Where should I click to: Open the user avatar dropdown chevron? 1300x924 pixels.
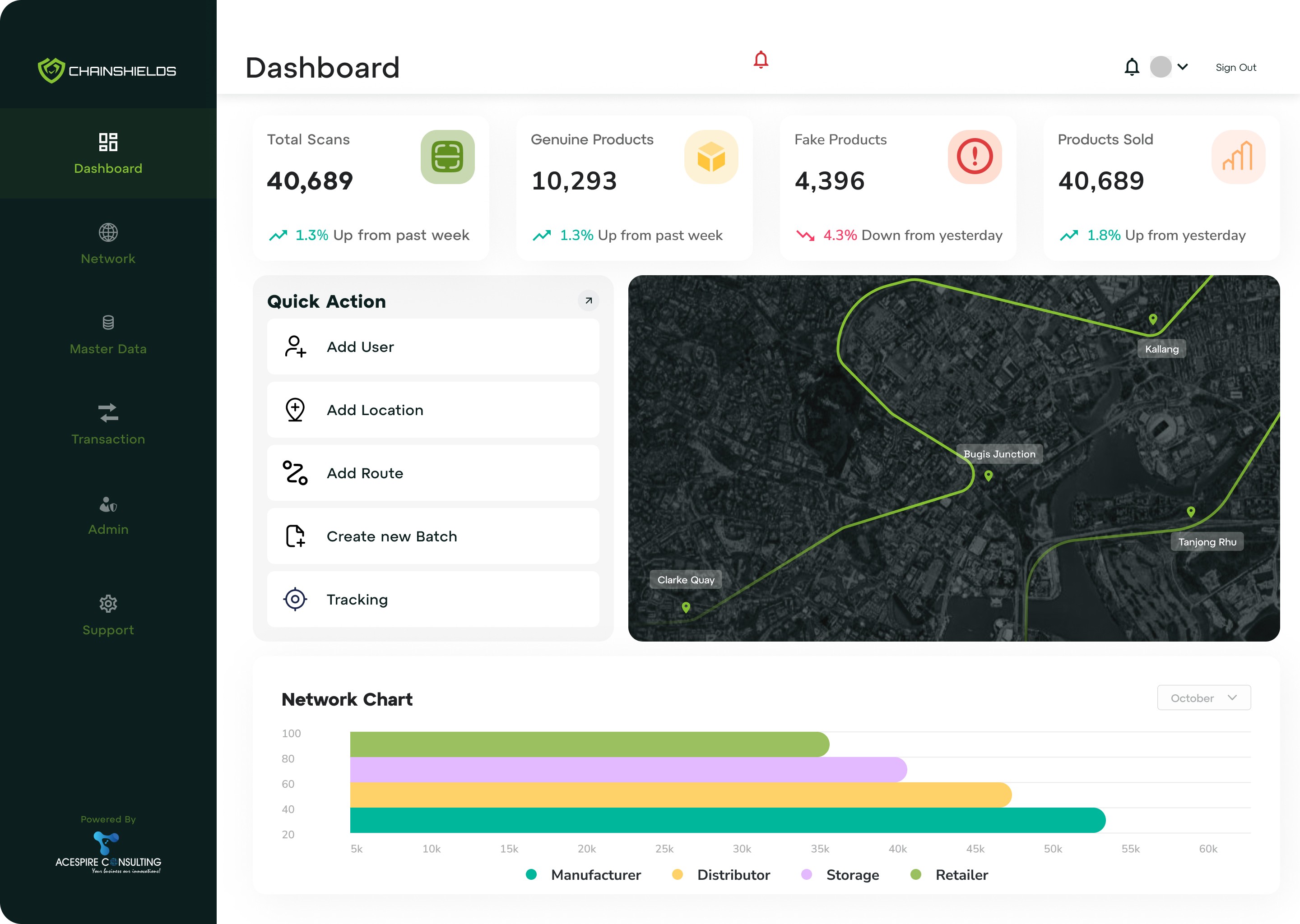[1182, 67]
